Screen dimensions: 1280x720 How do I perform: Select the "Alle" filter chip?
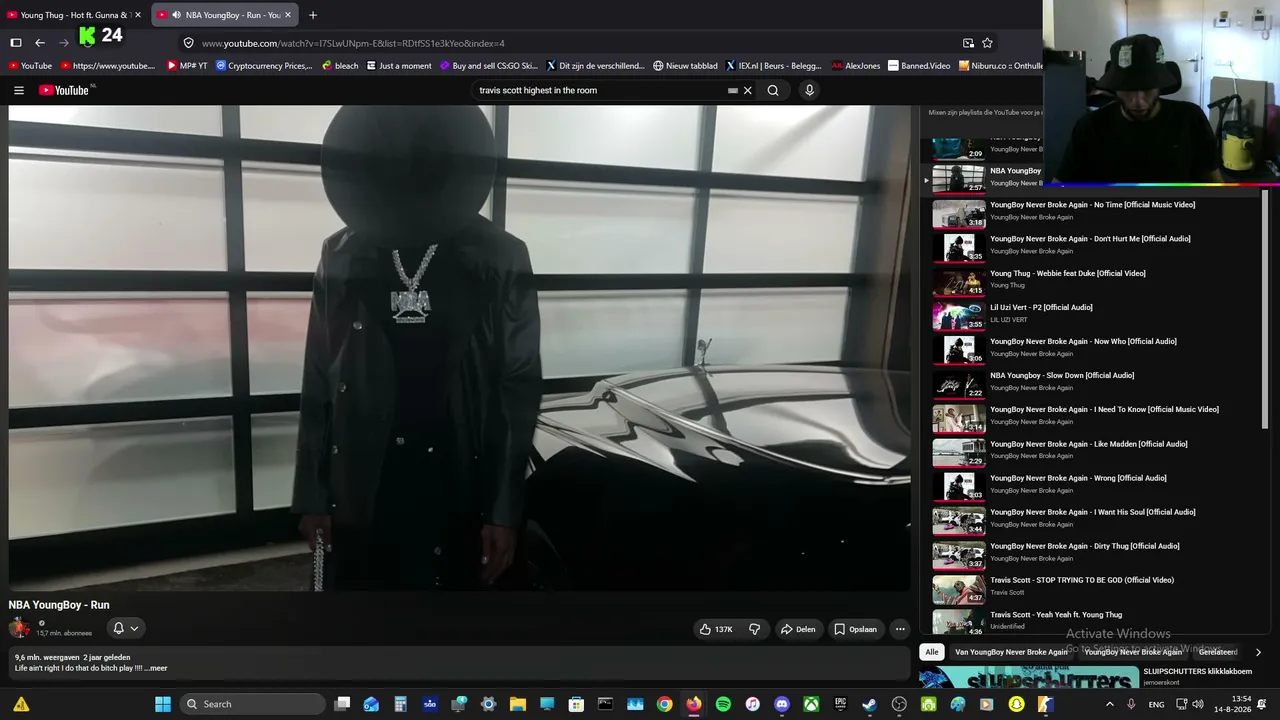[x=932, y=652]
